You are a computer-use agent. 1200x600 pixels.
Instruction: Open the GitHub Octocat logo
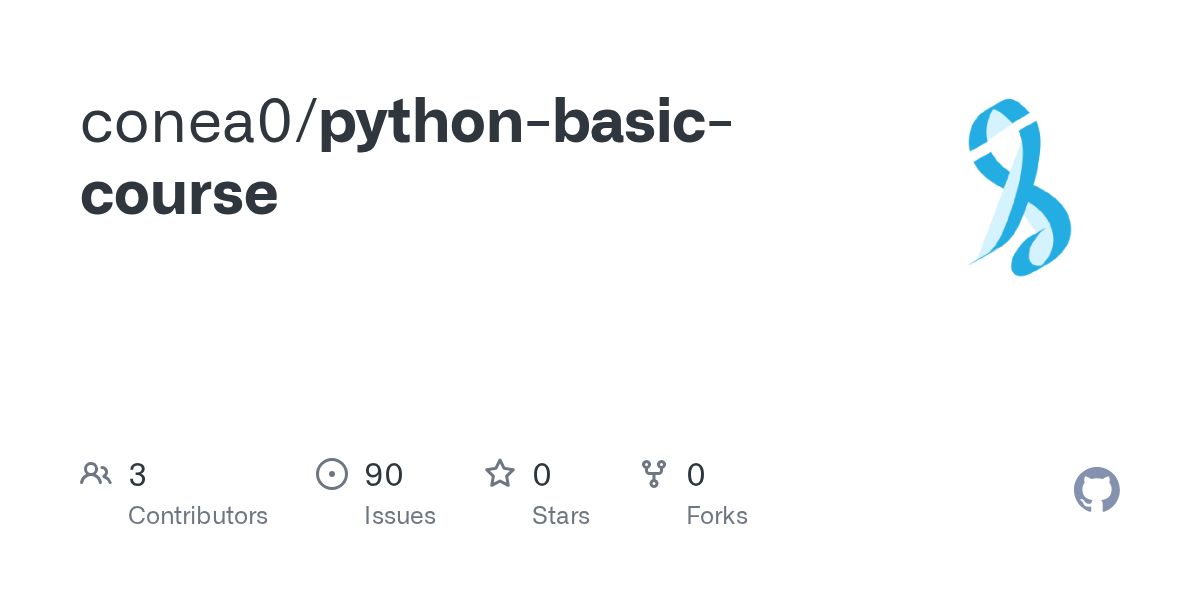(1097, 490)
